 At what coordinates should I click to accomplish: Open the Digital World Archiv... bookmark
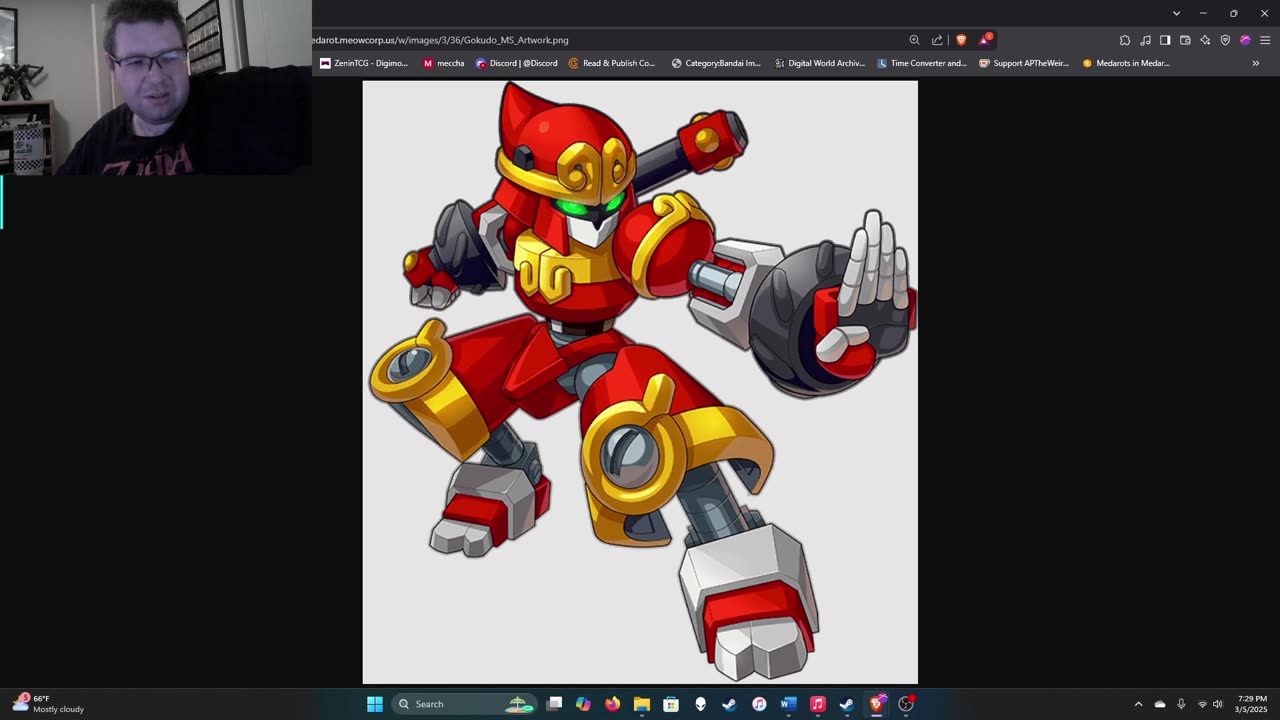819,63
